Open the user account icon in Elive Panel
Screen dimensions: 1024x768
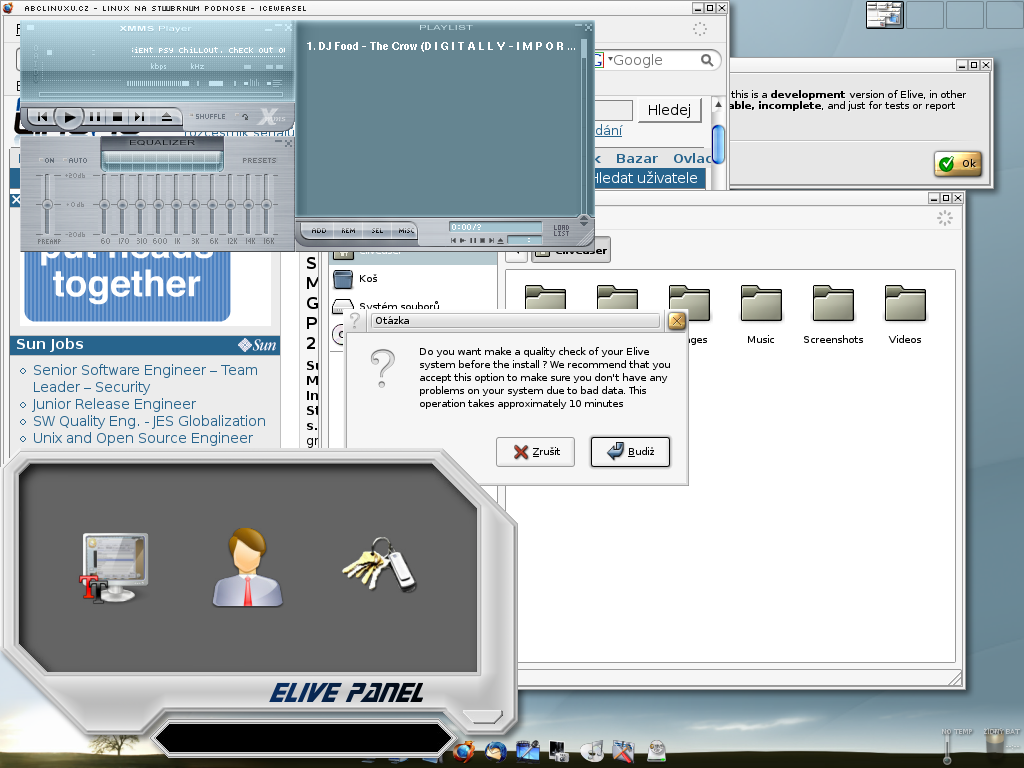point(247,568)
